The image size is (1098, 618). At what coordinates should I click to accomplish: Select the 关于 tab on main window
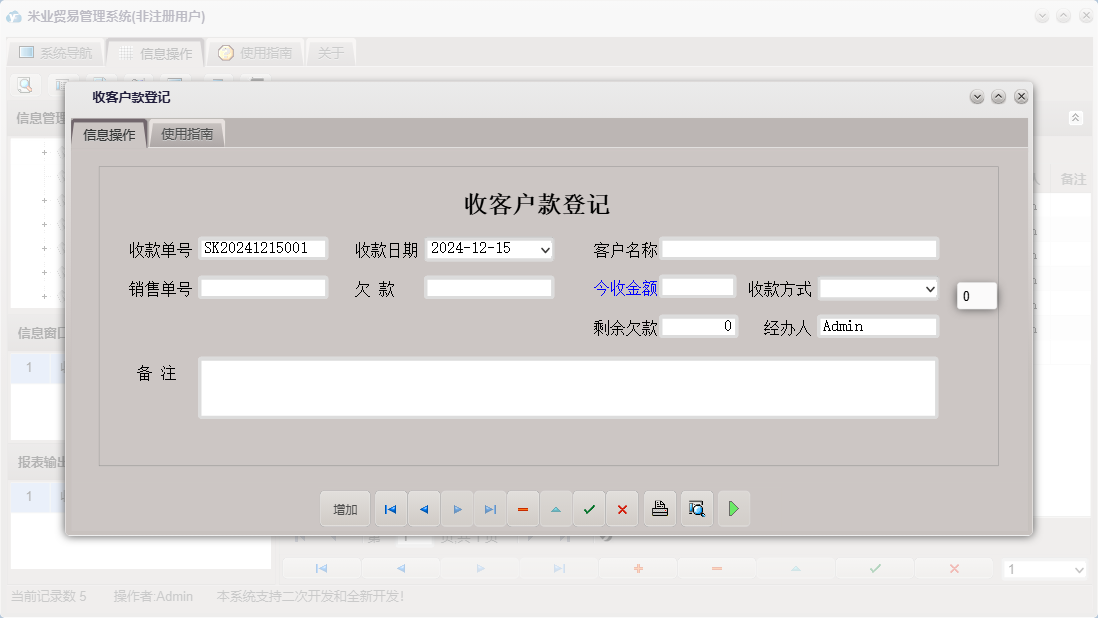click(331, 52)
